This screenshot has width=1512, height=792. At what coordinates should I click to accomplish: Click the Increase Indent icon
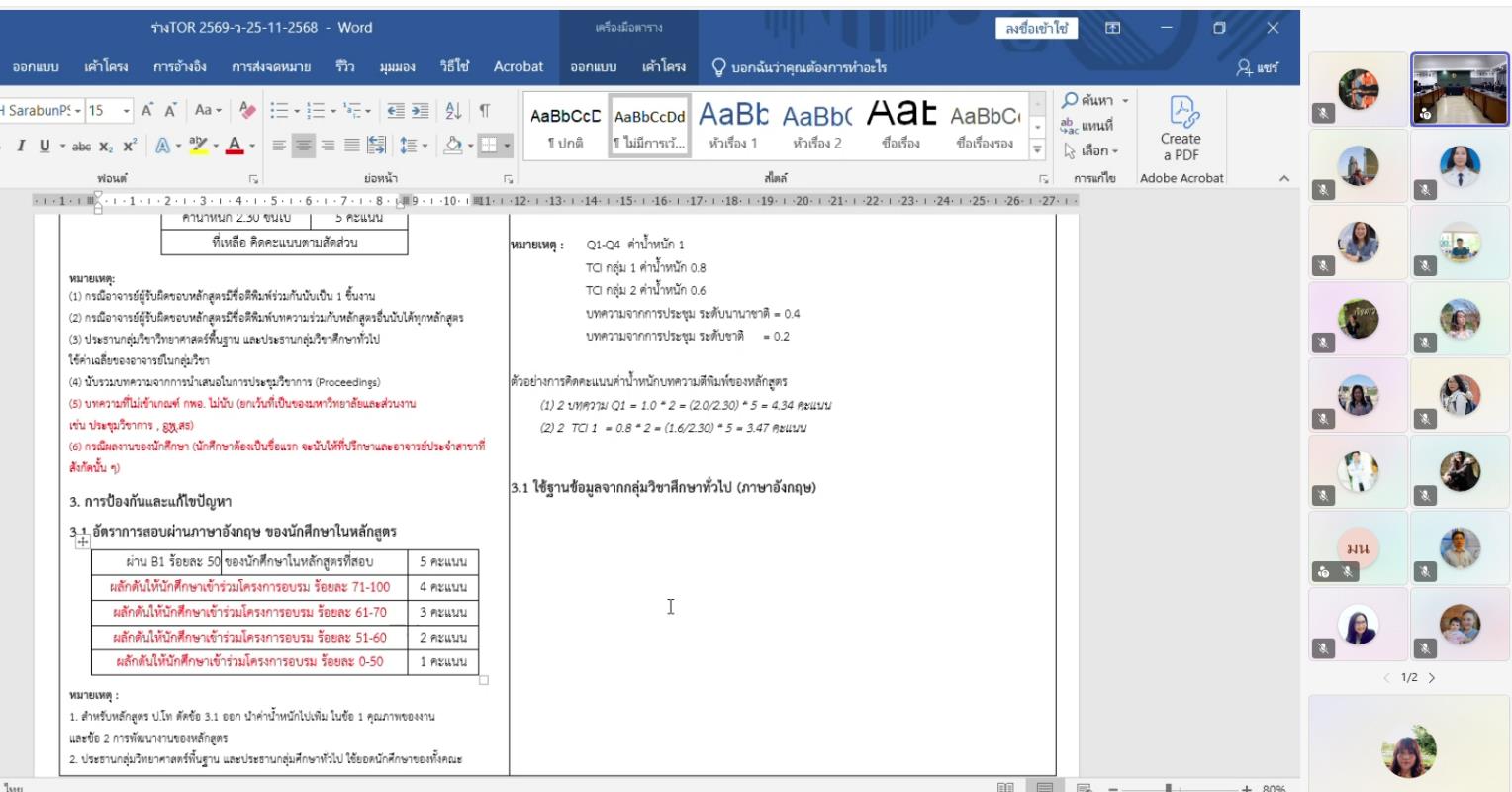pos(421,111)
